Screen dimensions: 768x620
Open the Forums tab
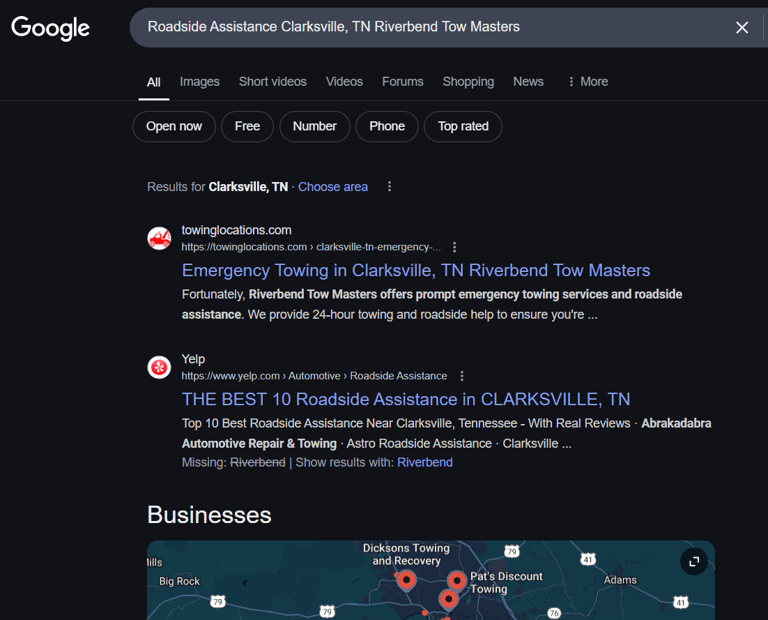tap(403, 81)
